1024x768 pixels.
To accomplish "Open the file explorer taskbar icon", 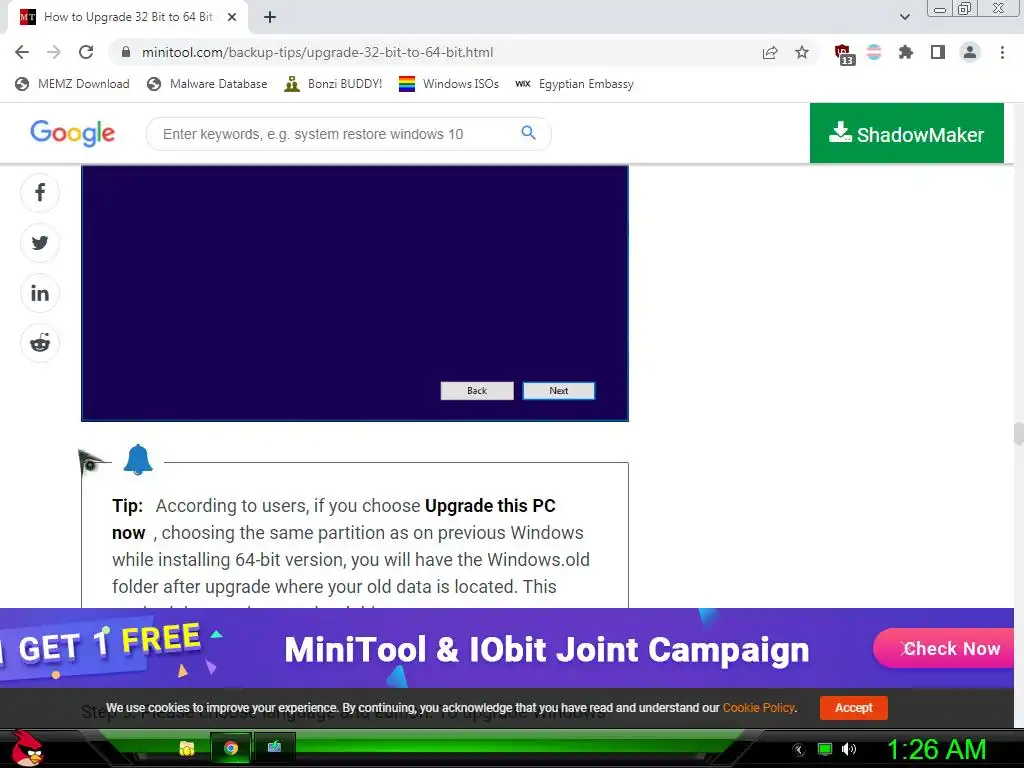I will point(187,748).
